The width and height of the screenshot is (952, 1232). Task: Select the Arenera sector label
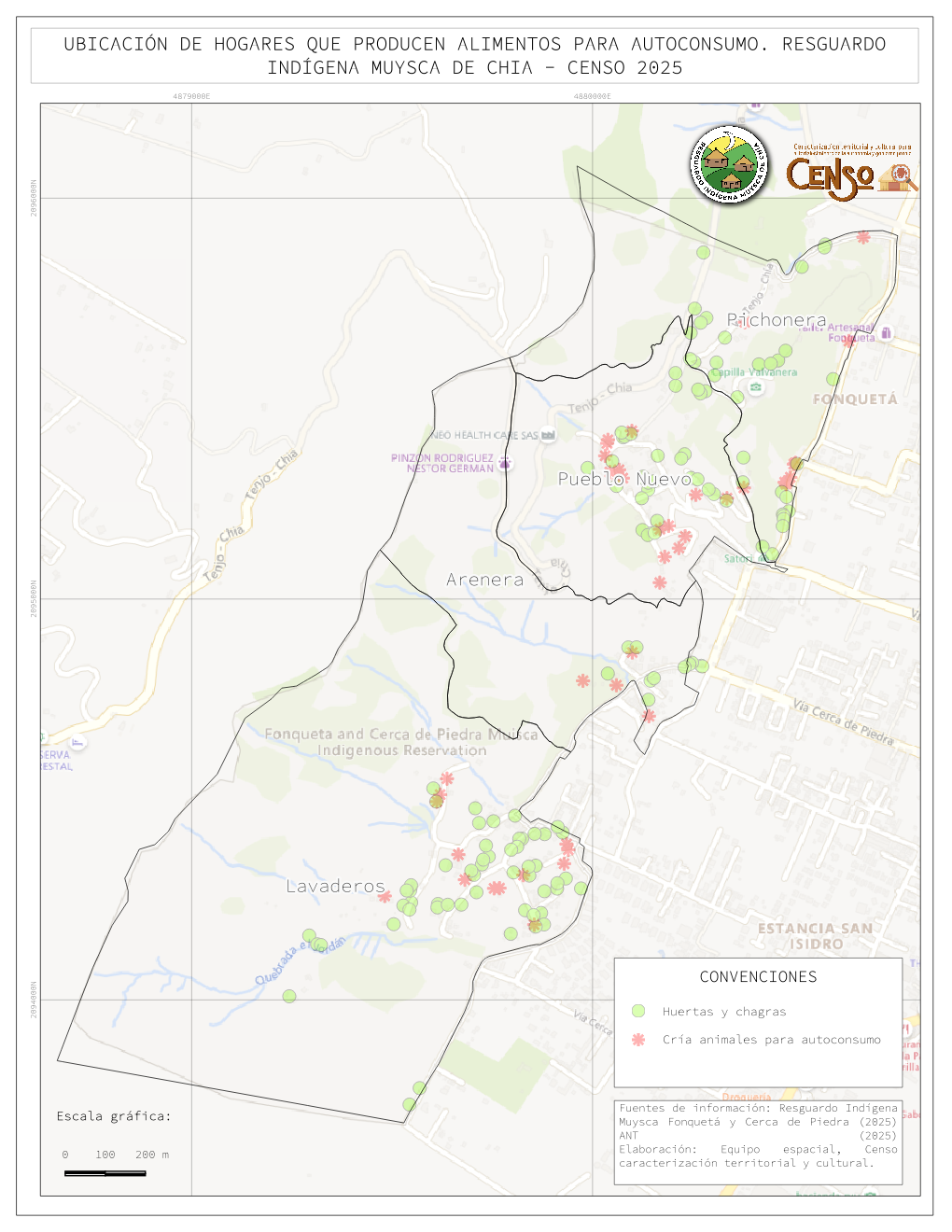pyautogui.click(x=484, y=580)
